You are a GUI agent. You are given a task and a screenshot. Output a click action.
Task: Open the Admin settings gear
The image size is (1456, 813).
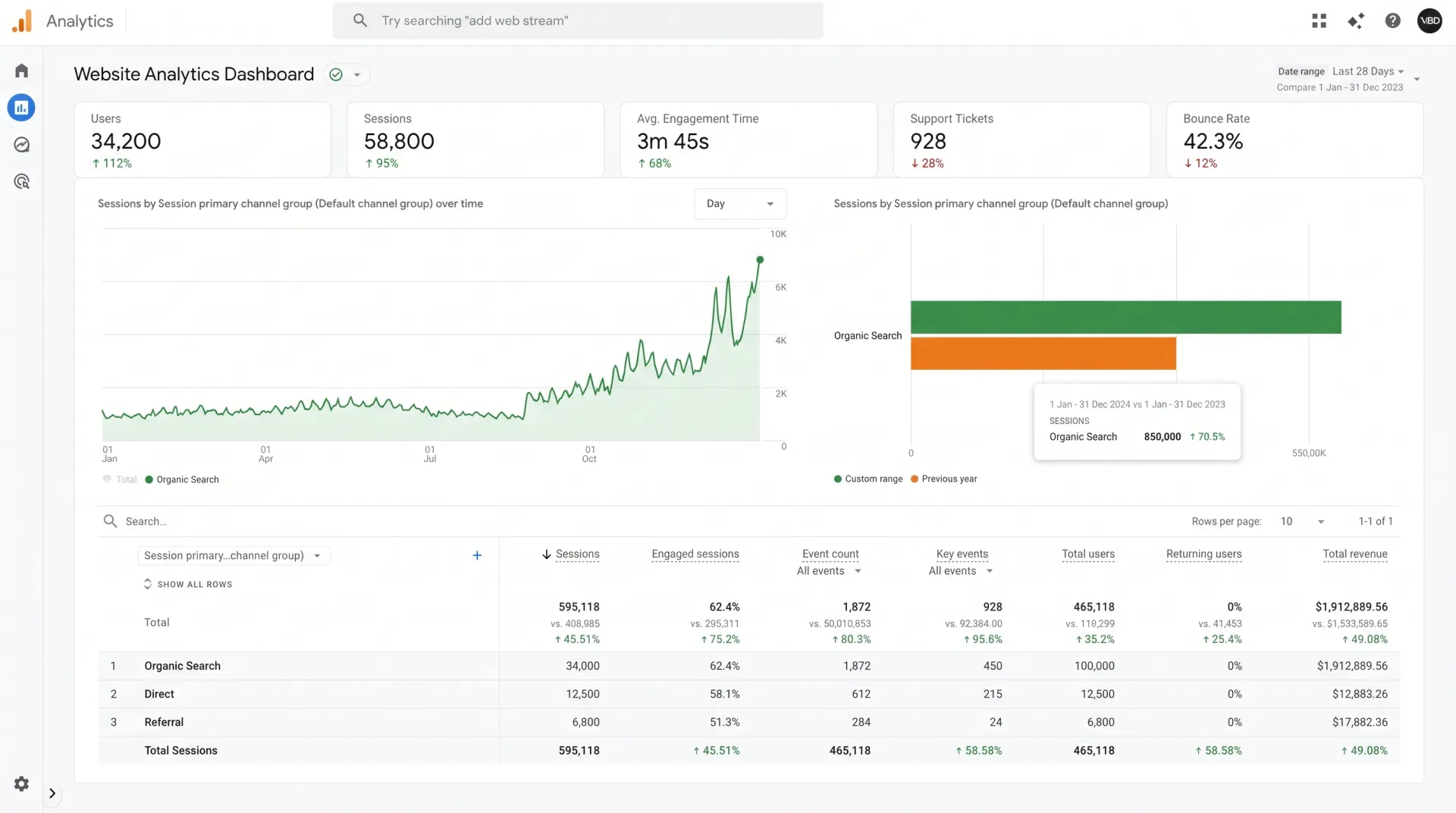(x=21, y=783)
